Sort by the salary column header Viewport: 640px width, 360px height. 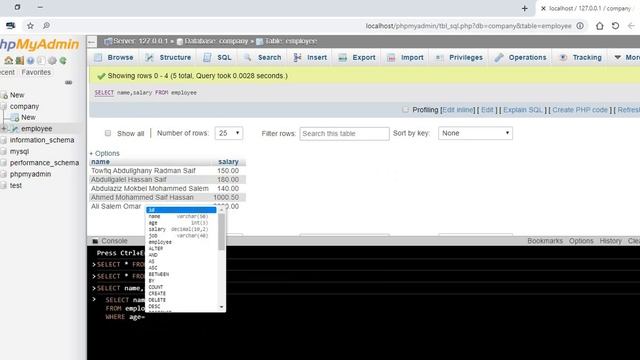(228, 162)
